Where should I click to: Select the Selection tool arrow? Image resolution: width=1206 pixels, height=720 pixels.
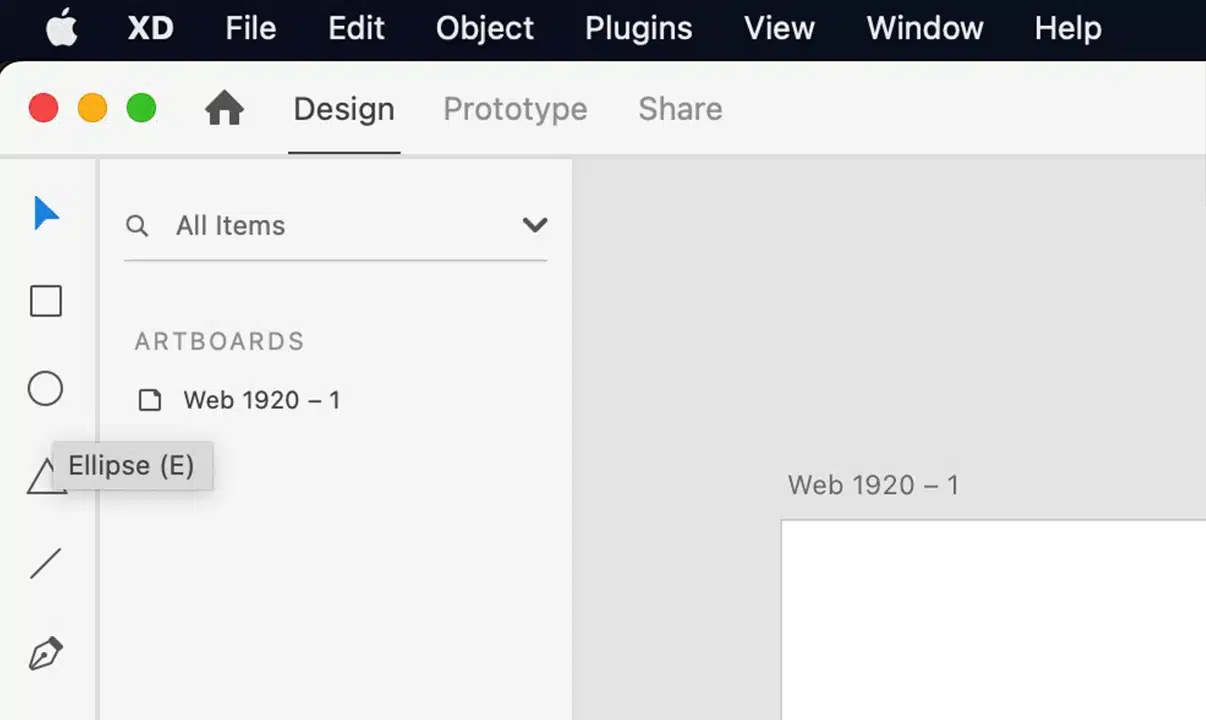pyautogui.click(x=45, y=213)
